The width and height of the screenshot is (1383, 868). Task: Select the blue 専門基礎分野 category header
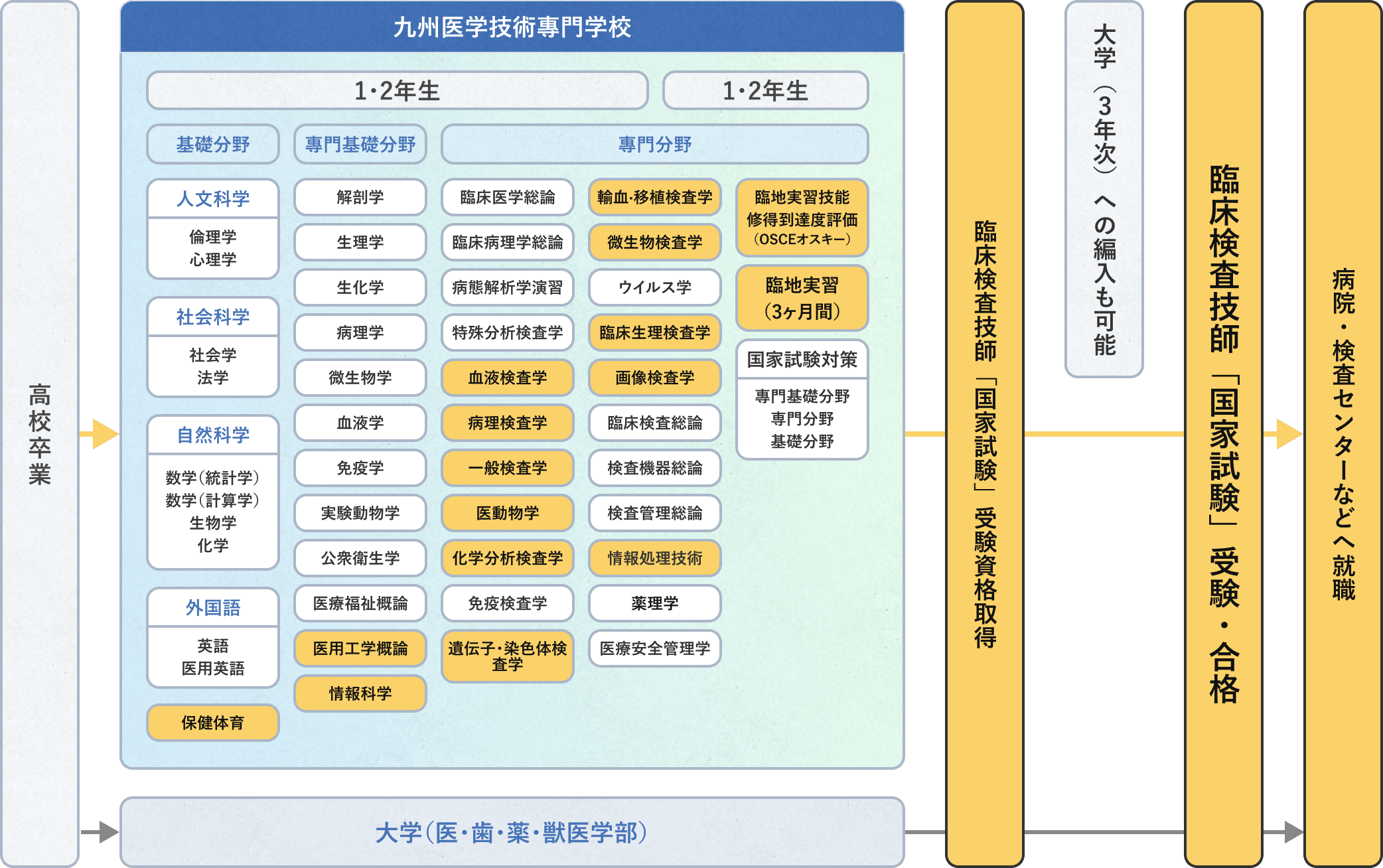click(360, 144)
